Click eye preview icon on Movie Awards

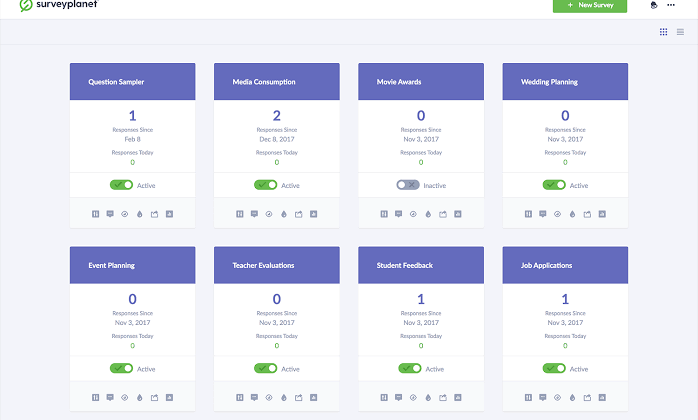[x=413, y=214]
